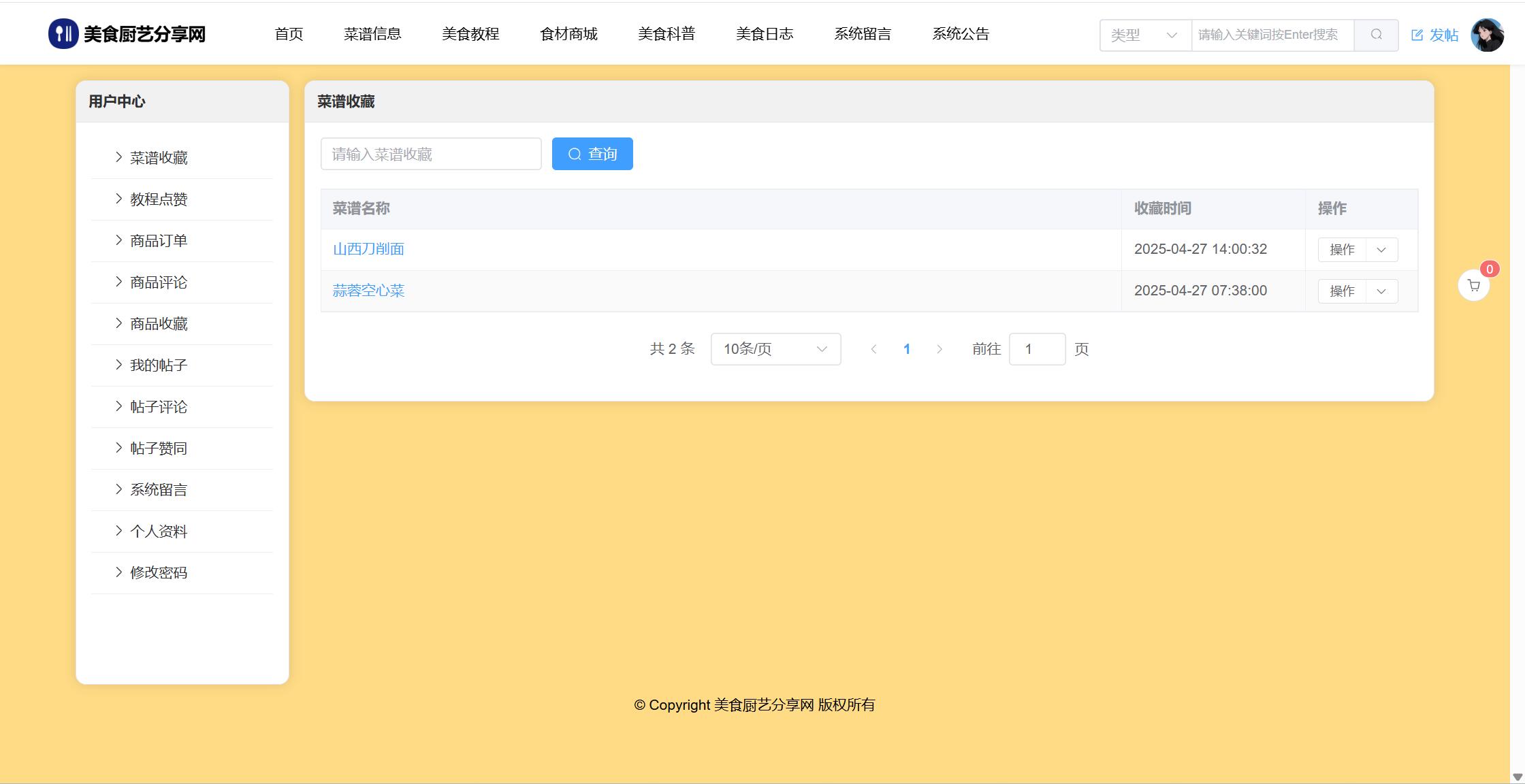The height and width of the screenshot is (784, 1525).
Task: Click the 发帖 edit icon
Action: click(1417, 35)
